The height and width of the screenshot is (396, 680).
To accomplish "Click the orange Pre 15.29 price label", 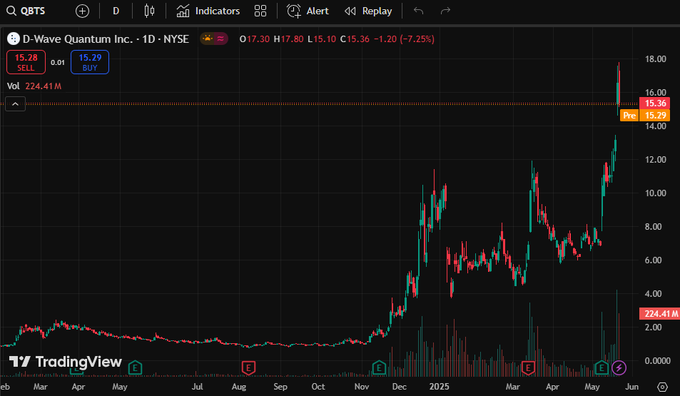I will (645, 115).
